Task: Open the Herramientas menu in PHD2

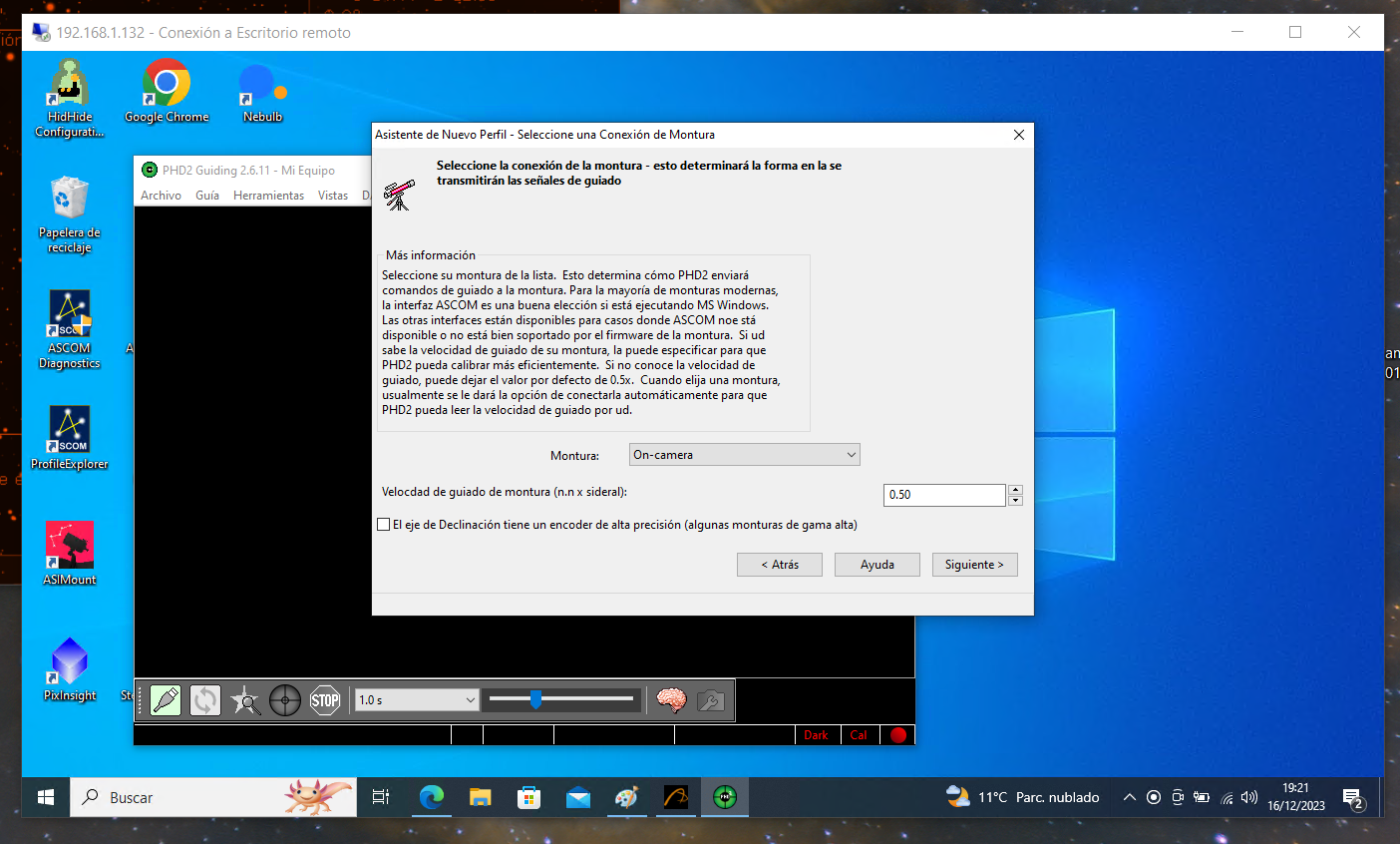Action: 268,196
